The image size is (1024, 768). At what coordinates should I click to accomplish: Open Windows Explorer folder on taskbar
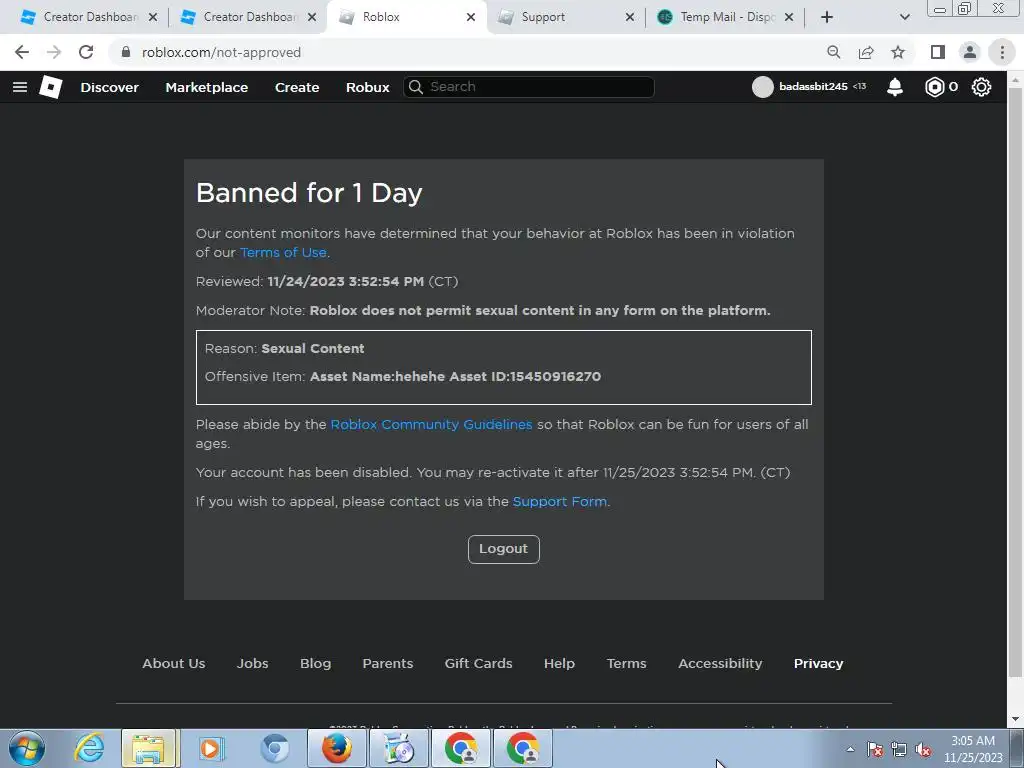pos(148,748)
